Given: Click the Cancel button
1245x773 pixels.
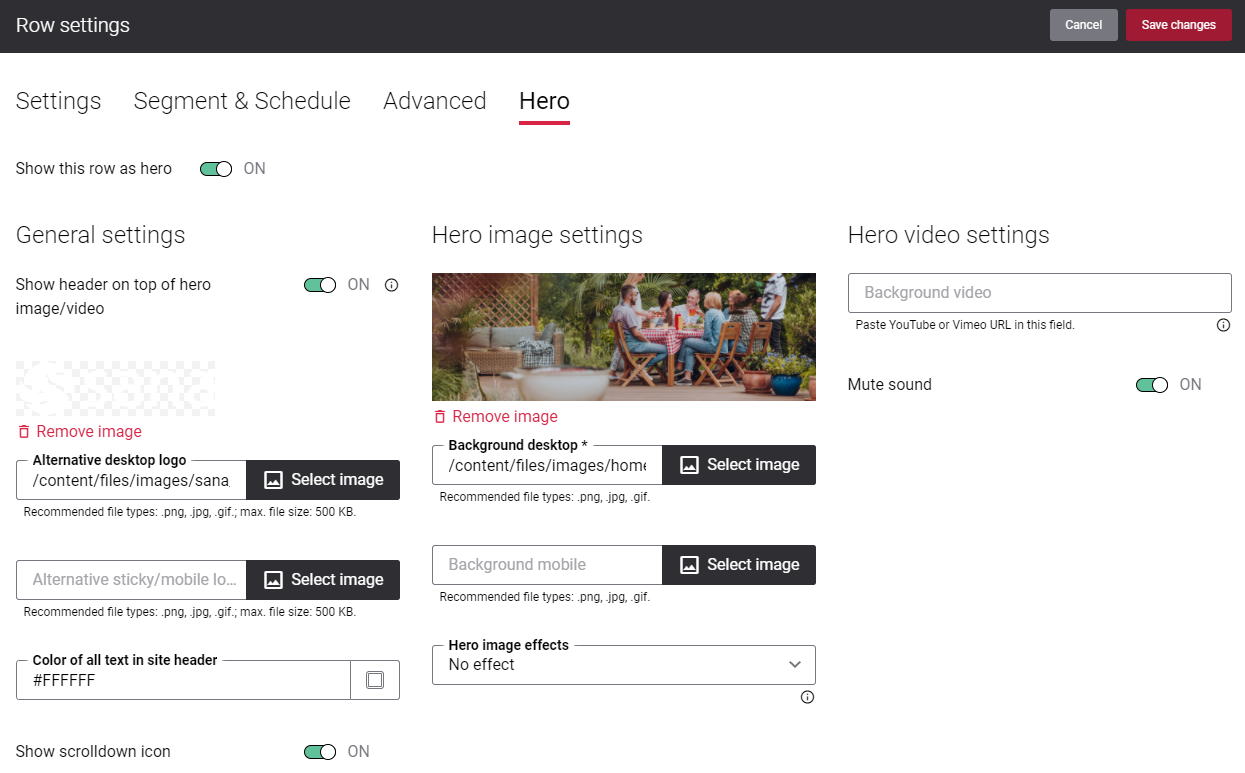Looking at the screenshot, I should click(1084, 25).
